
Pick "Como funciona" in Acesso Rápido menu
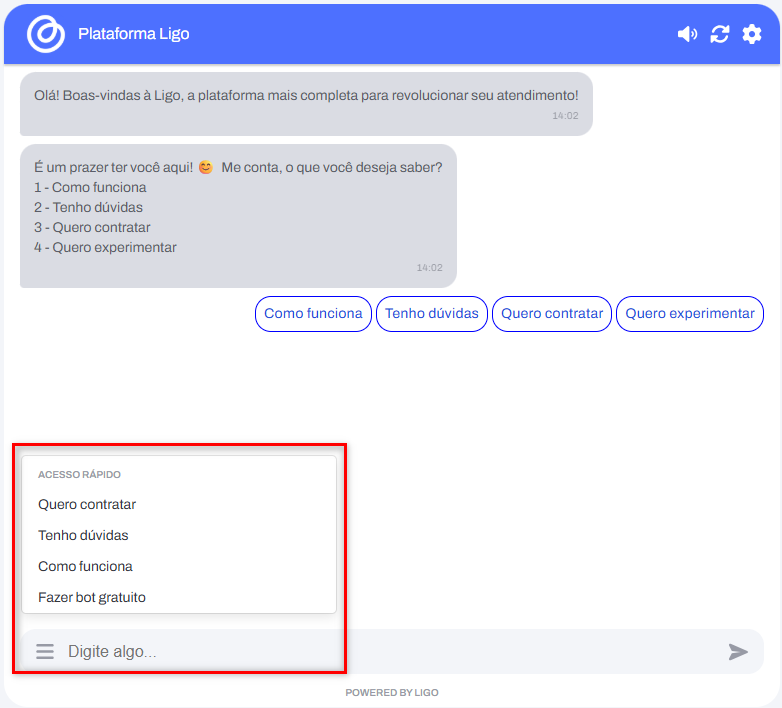(x=85, y=567)
